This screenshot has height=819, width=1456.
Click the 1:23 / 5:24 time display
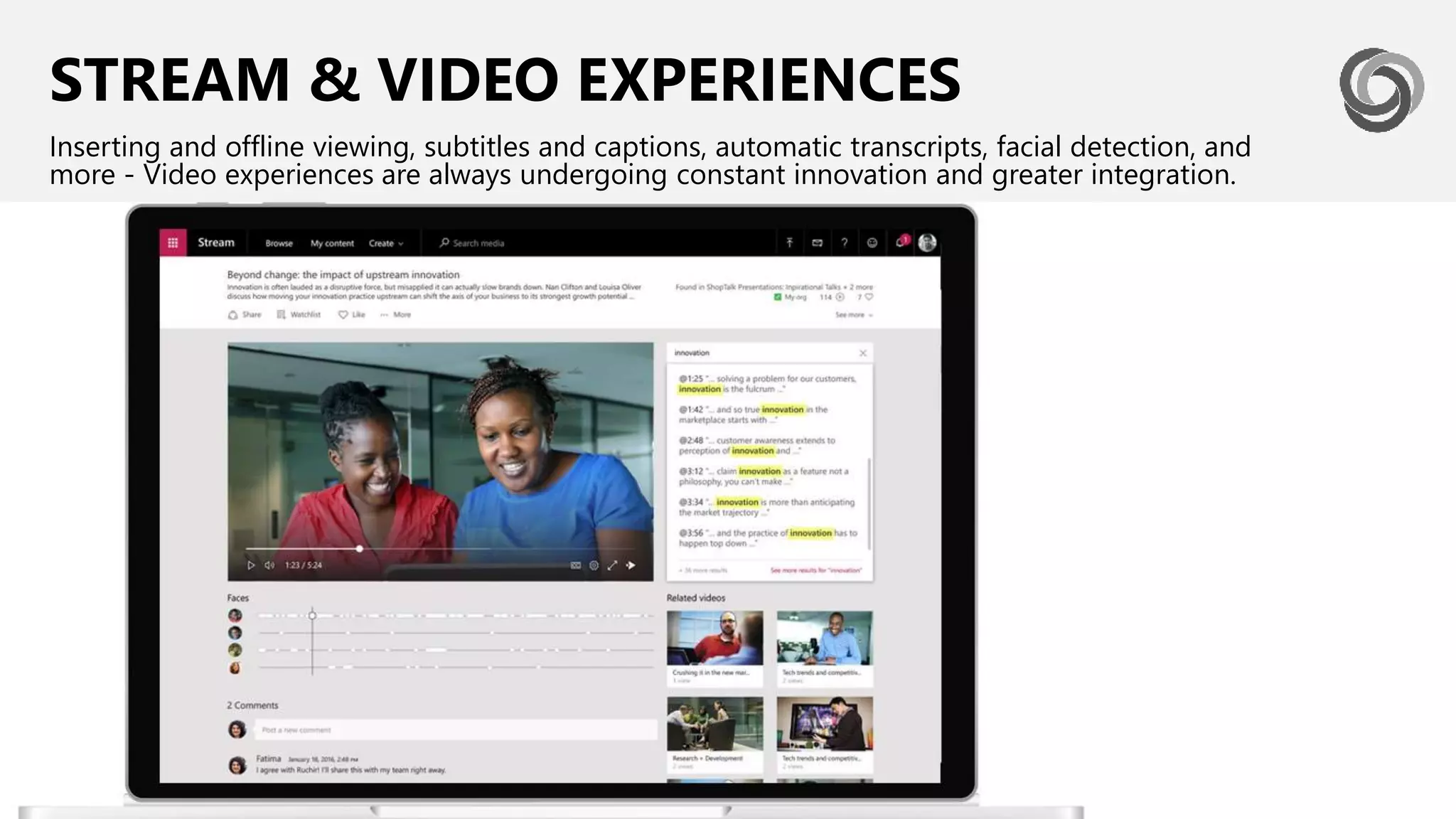pyautogui.click(x=304, y=565)
